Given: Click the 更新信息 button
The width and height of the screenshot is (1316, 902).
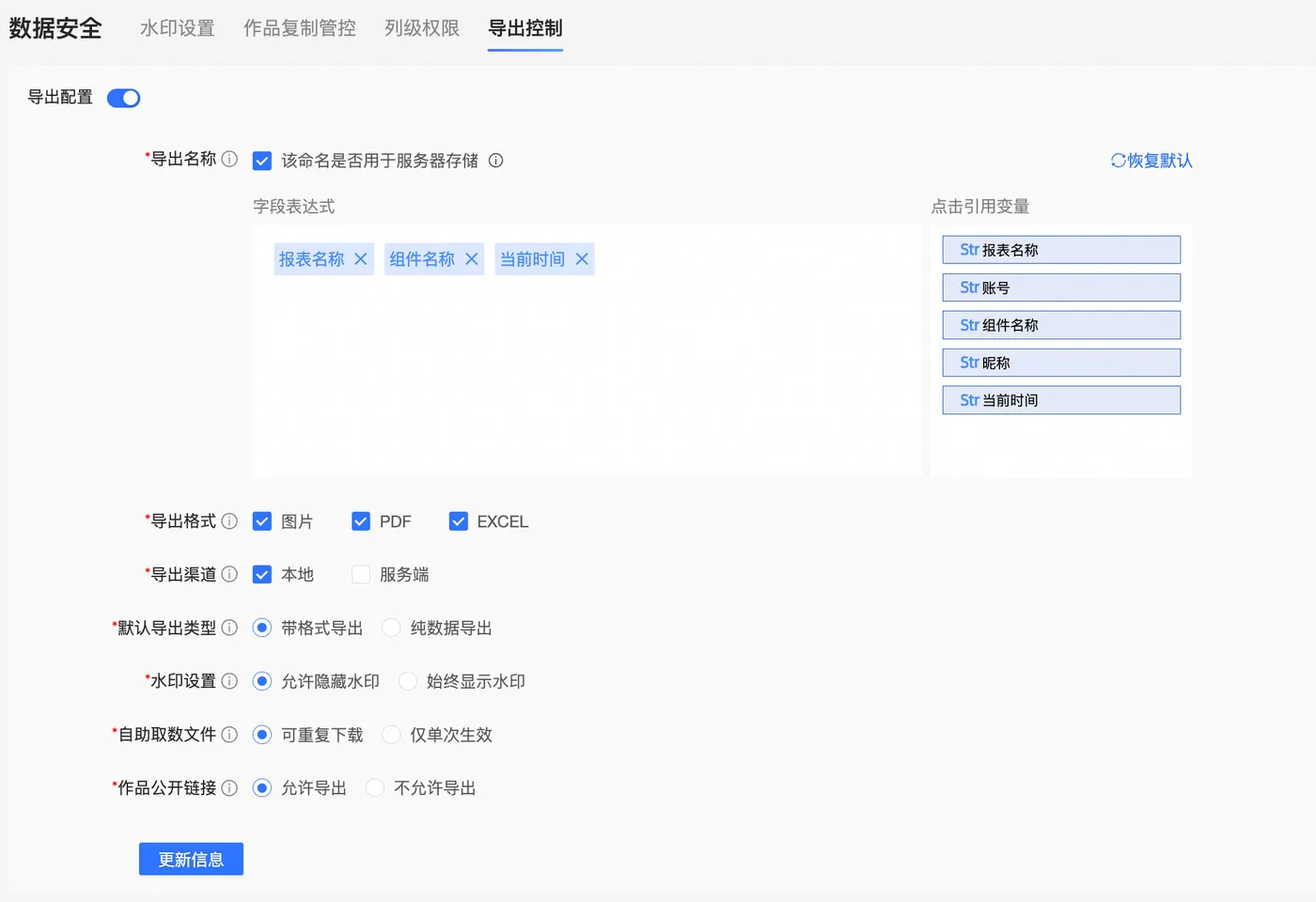Looking at the screenshot, I should [x=191, y=858].
